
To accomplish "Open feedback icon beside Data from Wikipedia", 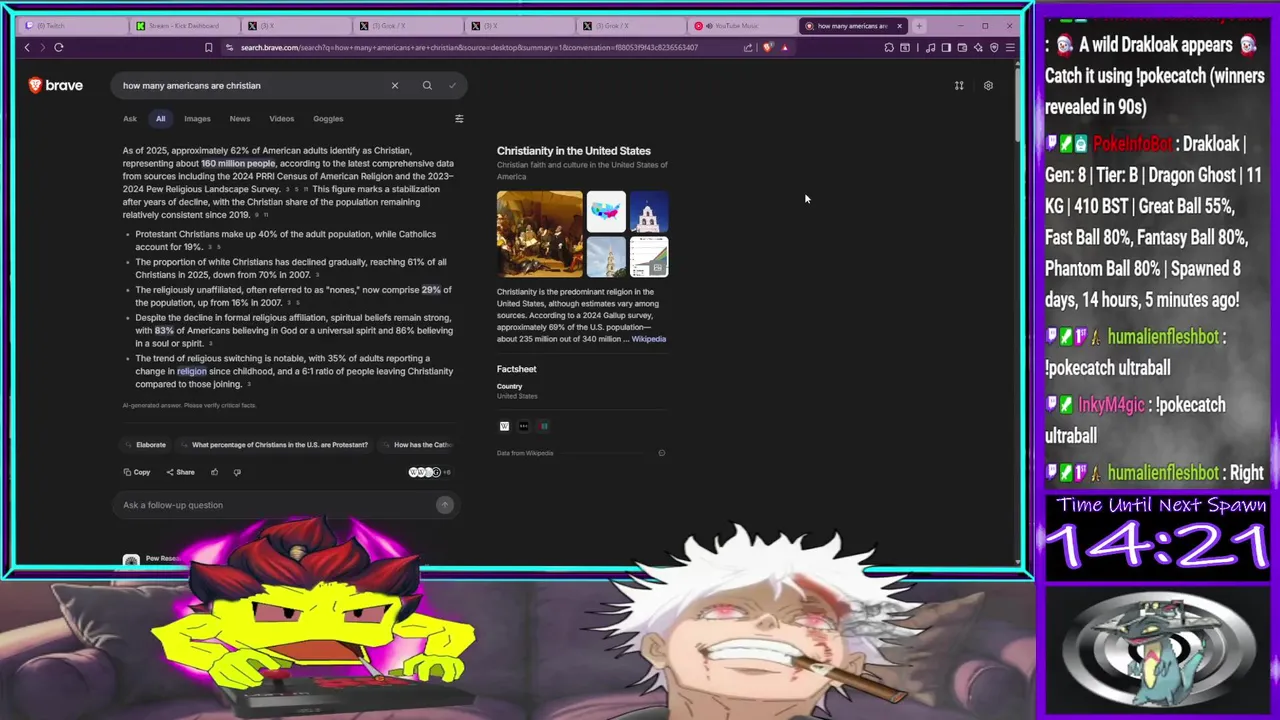I will click(661, 453).
